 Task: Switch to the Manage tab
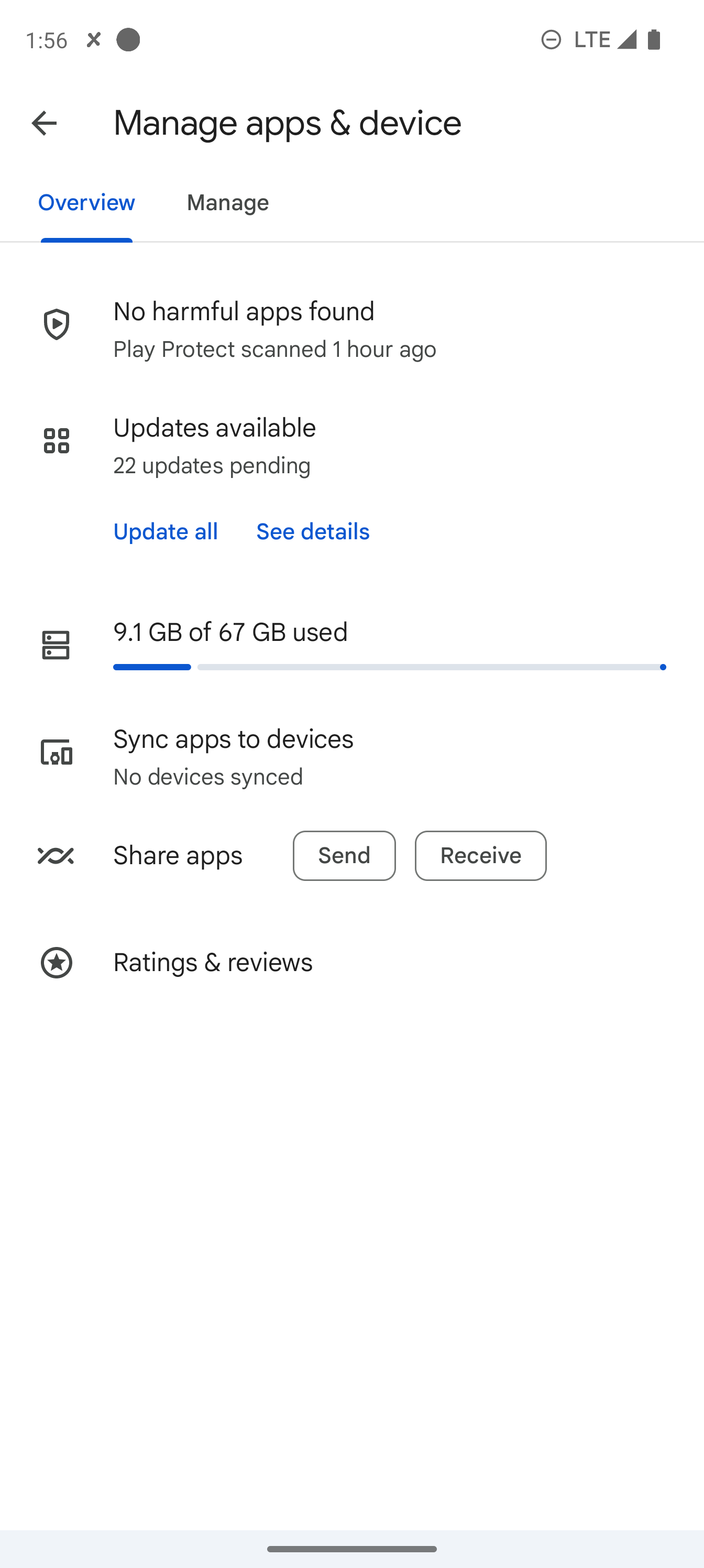227,203
